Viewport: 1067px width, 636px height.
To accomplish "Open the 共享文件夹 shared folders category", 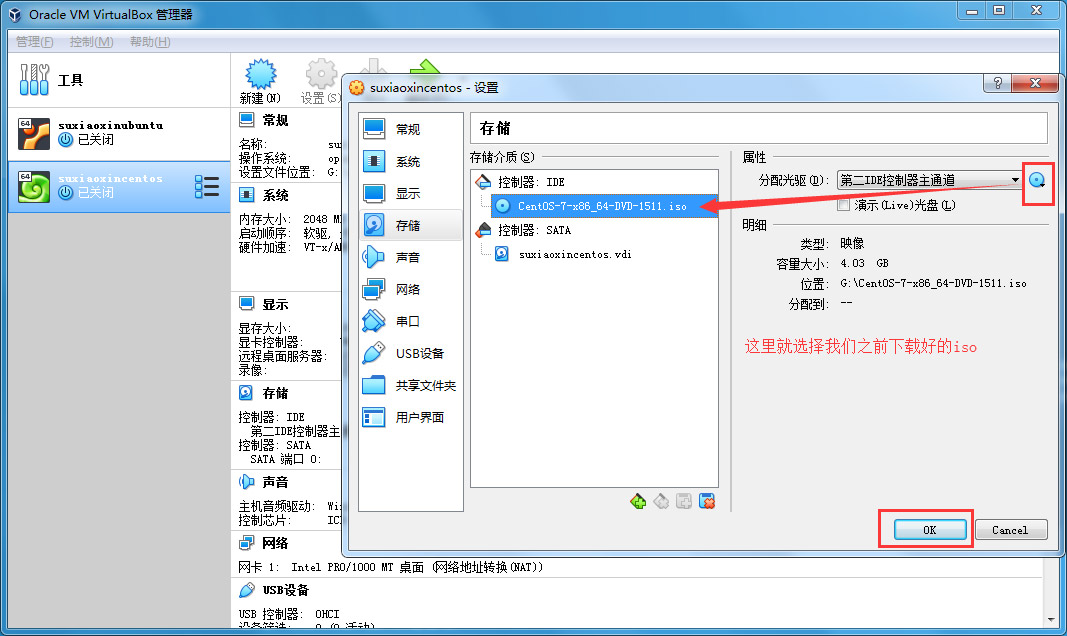I will (410, 385).
